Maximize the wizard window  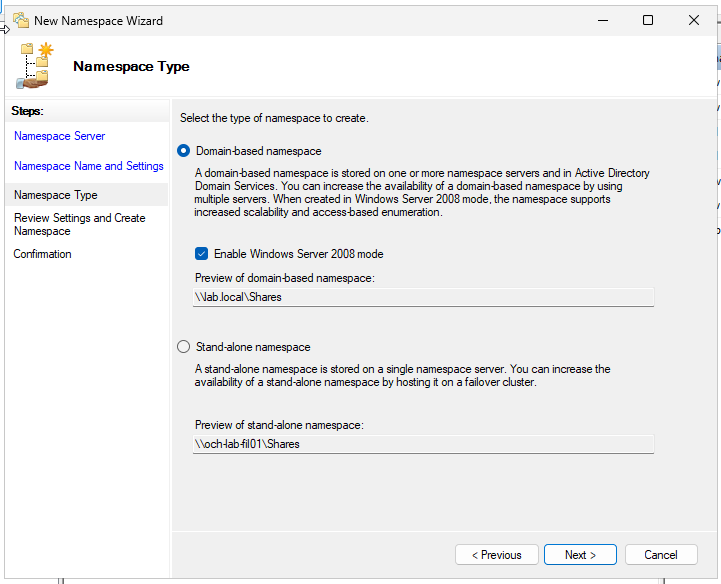pos(648,21)
